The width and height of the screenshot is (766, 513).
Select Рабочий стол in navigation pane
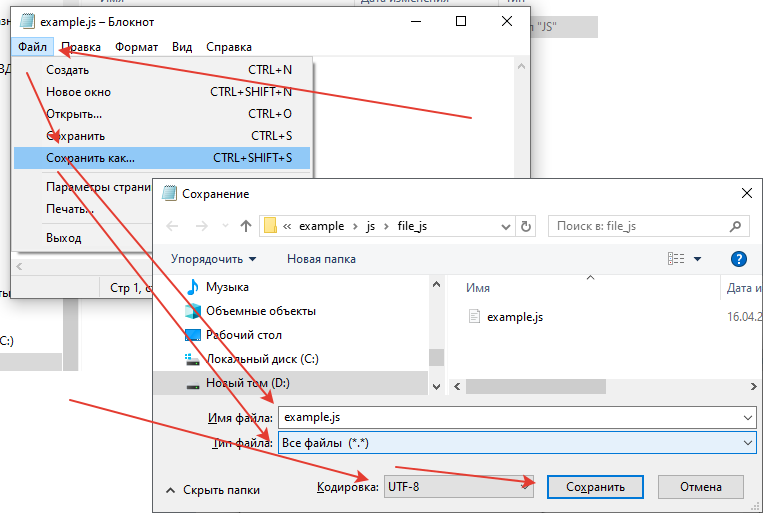click(x=243, y=335)
